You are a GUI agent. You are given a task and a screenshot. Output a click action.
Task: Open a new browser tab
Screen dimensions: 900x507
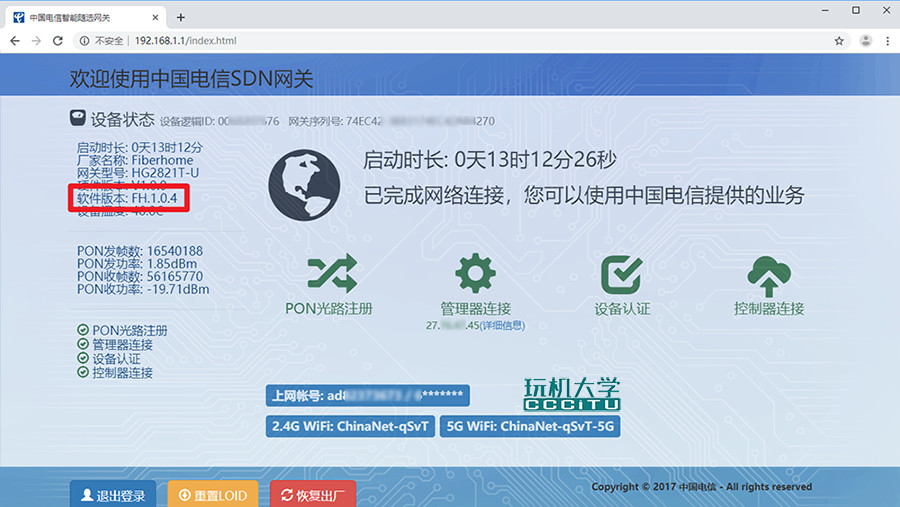point(181,17)
